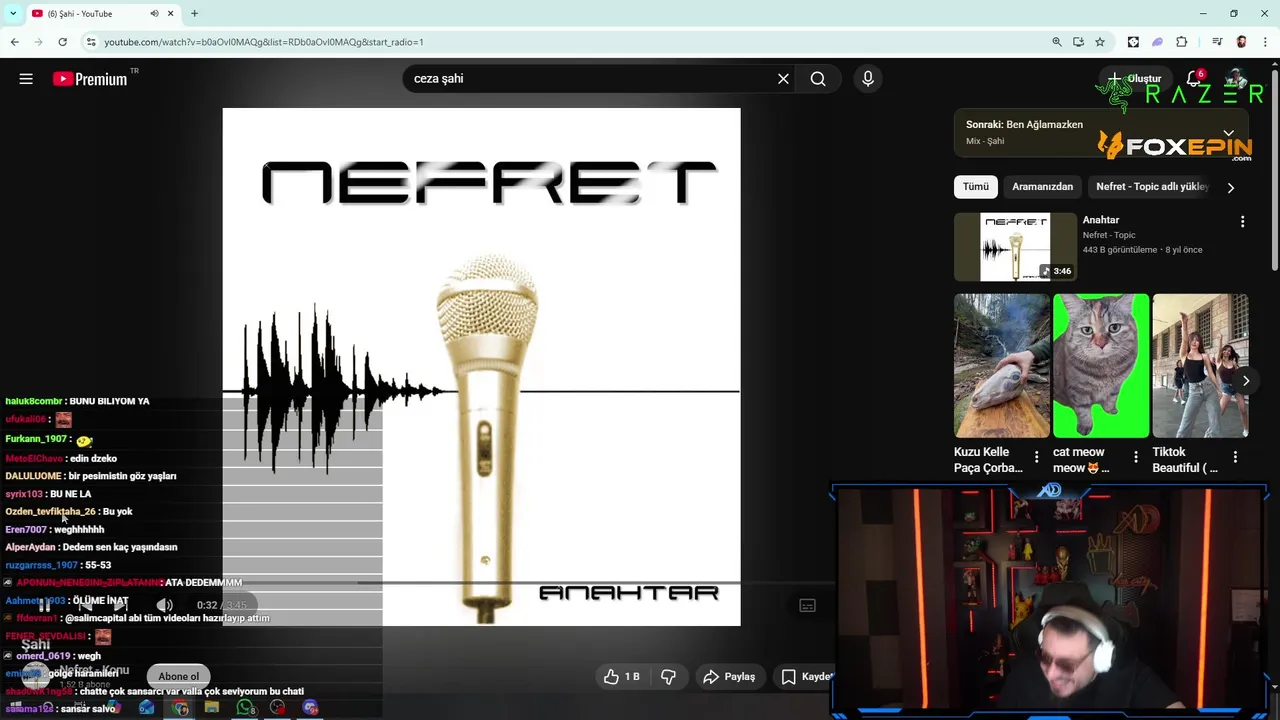Open the Chrome profile avatar
Viewport: 1280px width, 720px height.
click(1241, 42)
